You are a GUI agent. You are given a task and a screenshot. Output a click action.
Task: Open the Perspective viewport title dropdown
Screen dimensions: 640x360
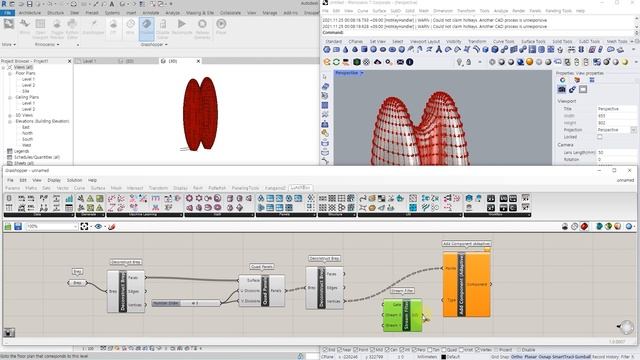coord(362,73)
